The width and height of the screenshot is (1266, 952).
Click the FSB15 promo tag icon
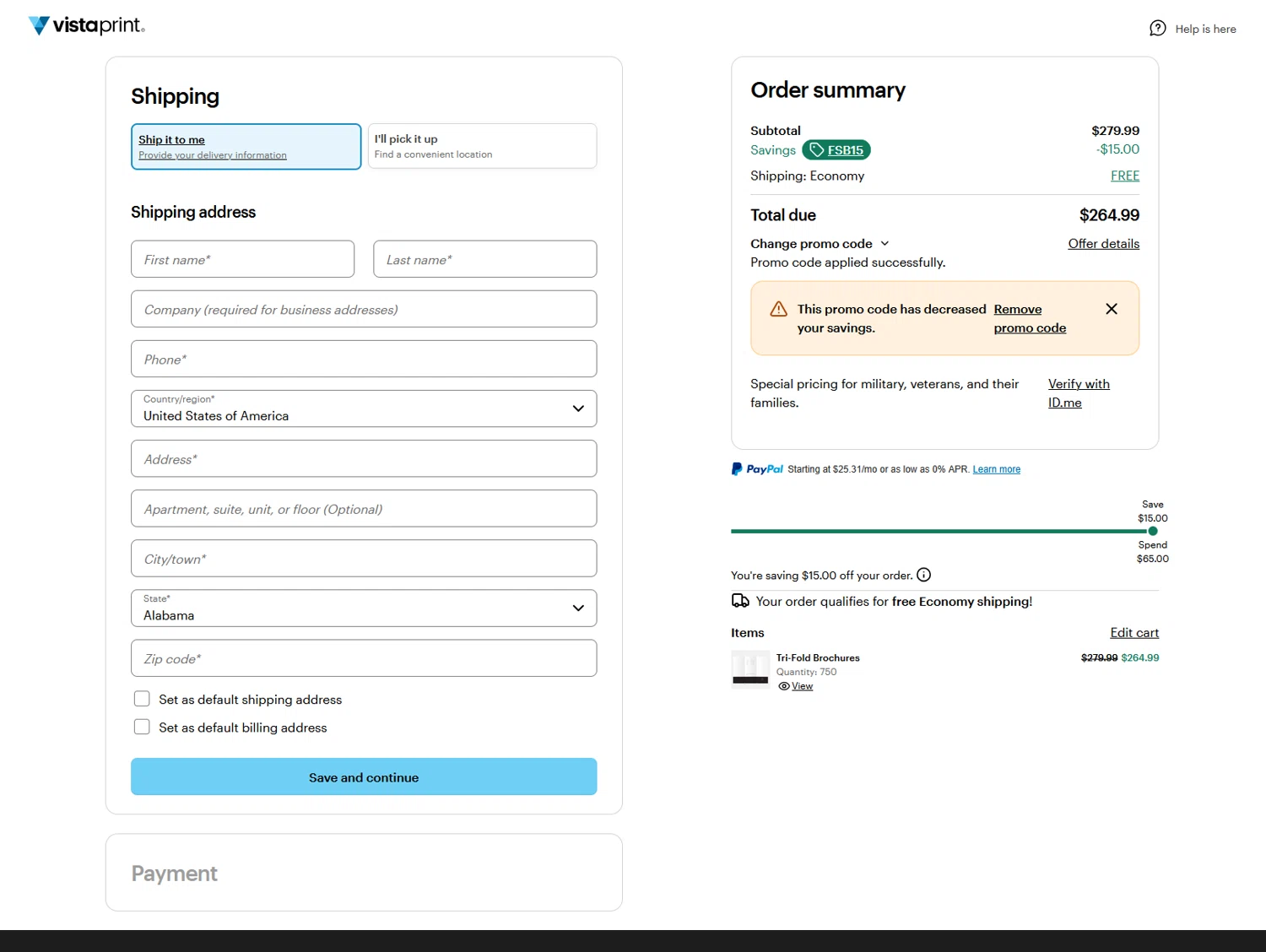click(816, 150)
